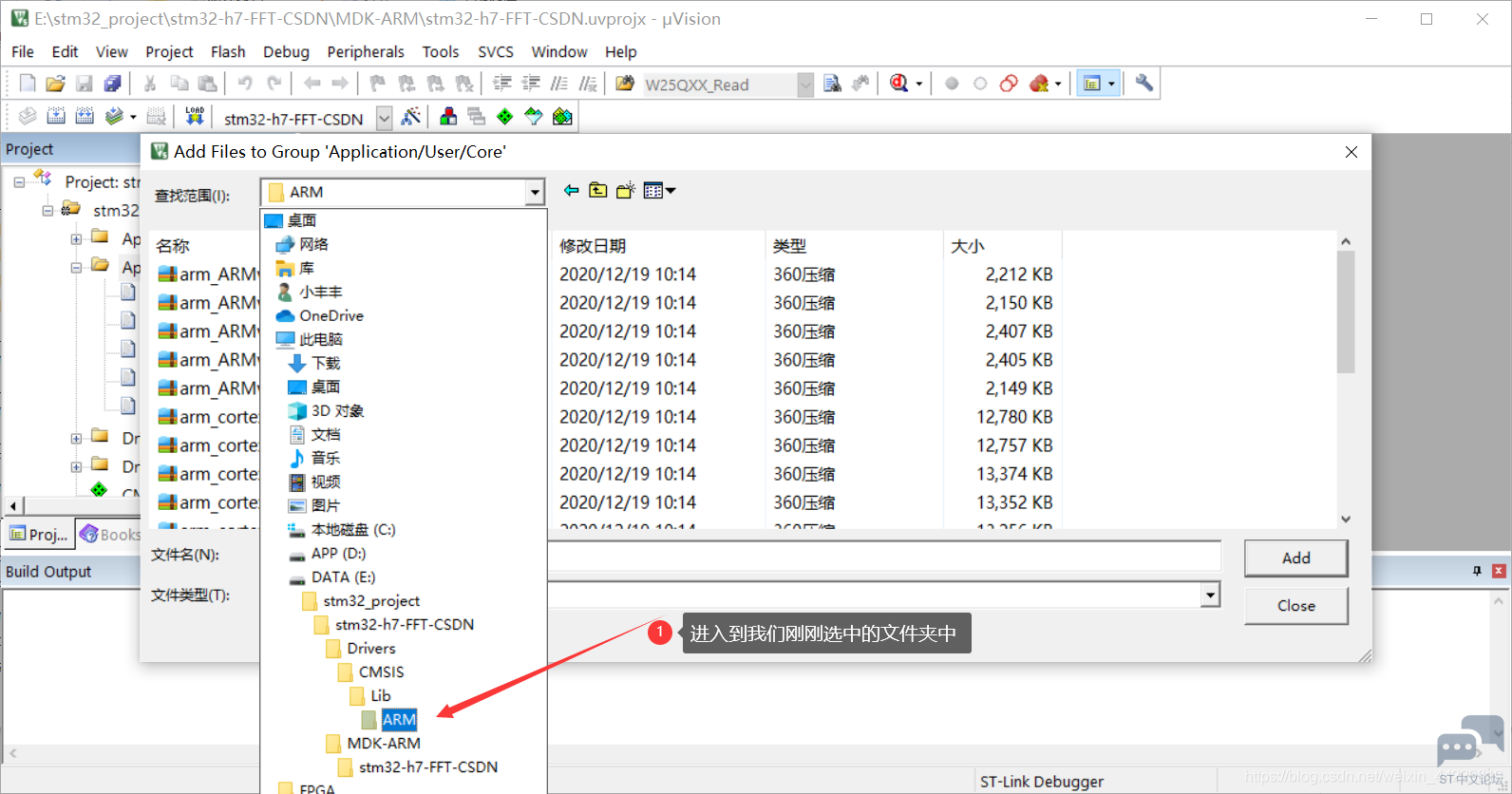
Task: Click the Build target icon
Action: pos(56,117)
